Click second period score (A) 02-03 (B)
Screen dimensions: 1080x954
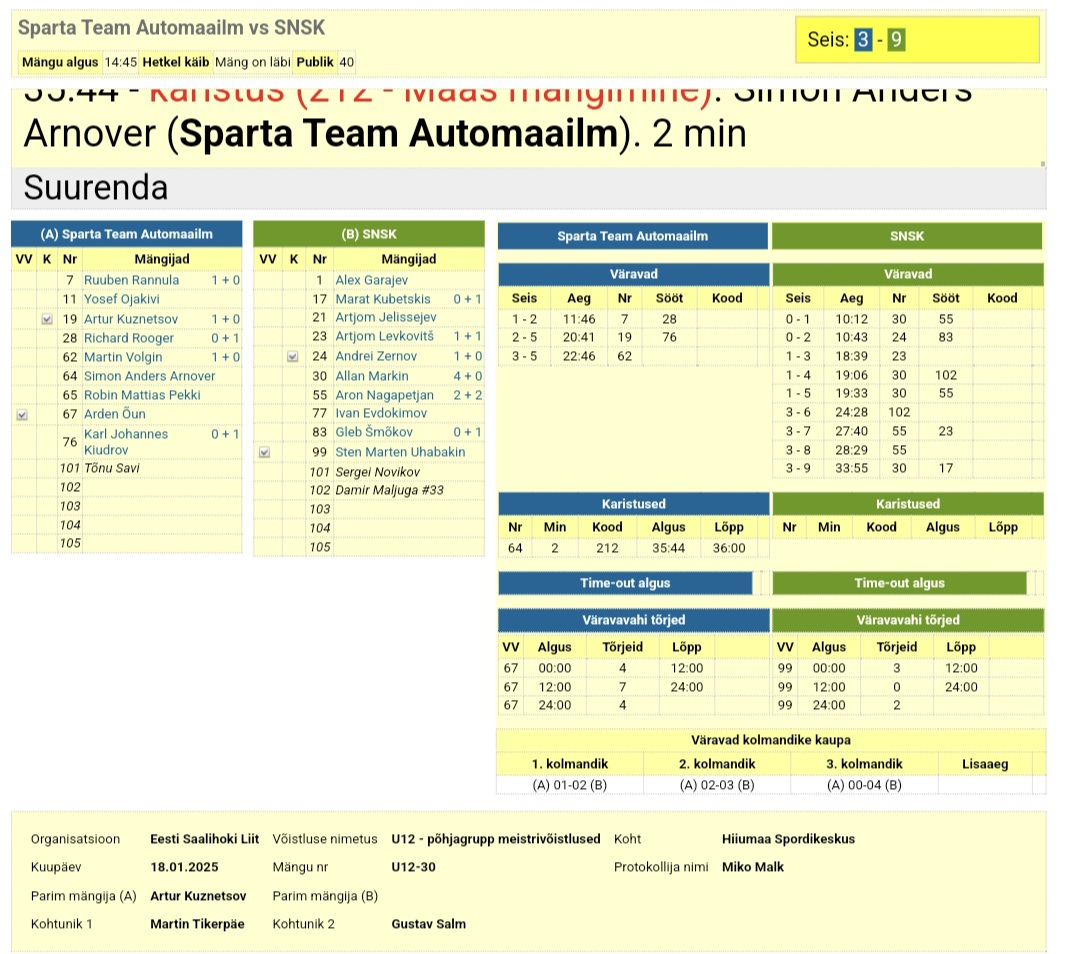pos(717,785)
